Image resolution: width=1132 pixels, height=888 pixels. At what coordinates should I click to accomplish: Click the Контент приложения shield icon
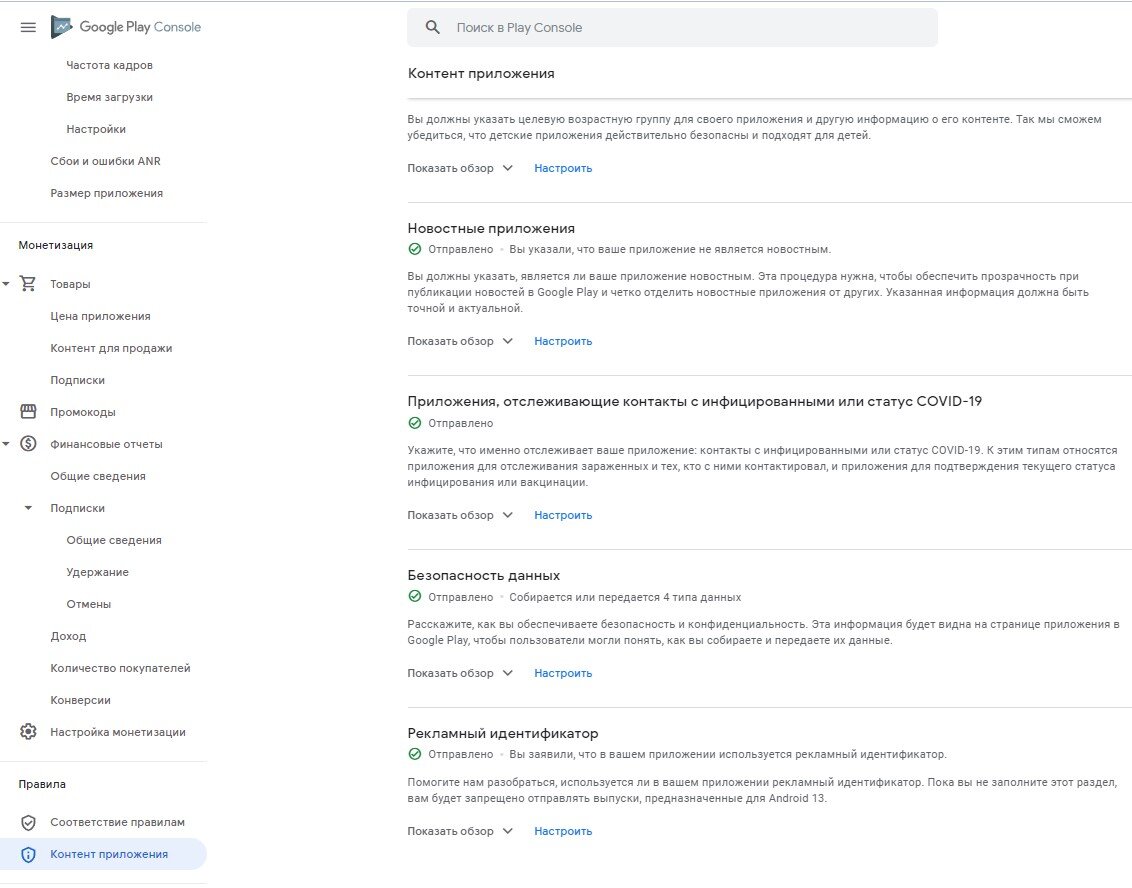[27, 854]
